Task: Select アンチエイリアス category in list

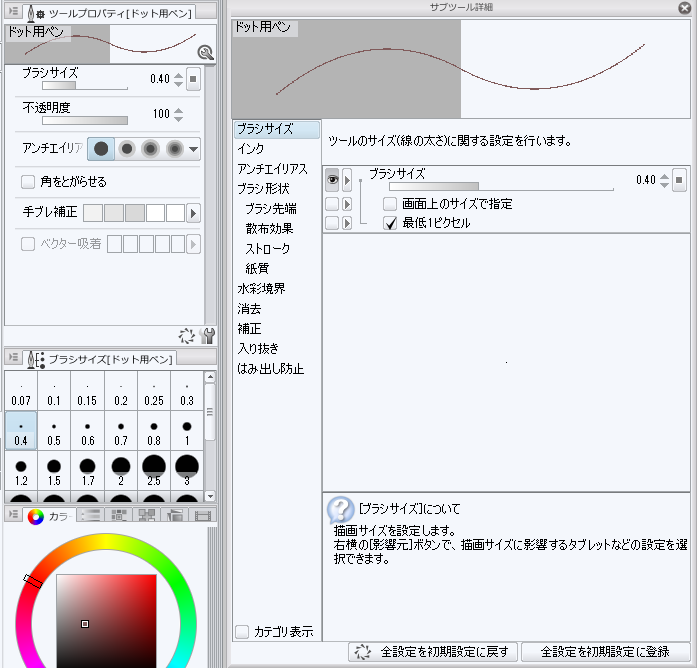Action: (272, 169)
